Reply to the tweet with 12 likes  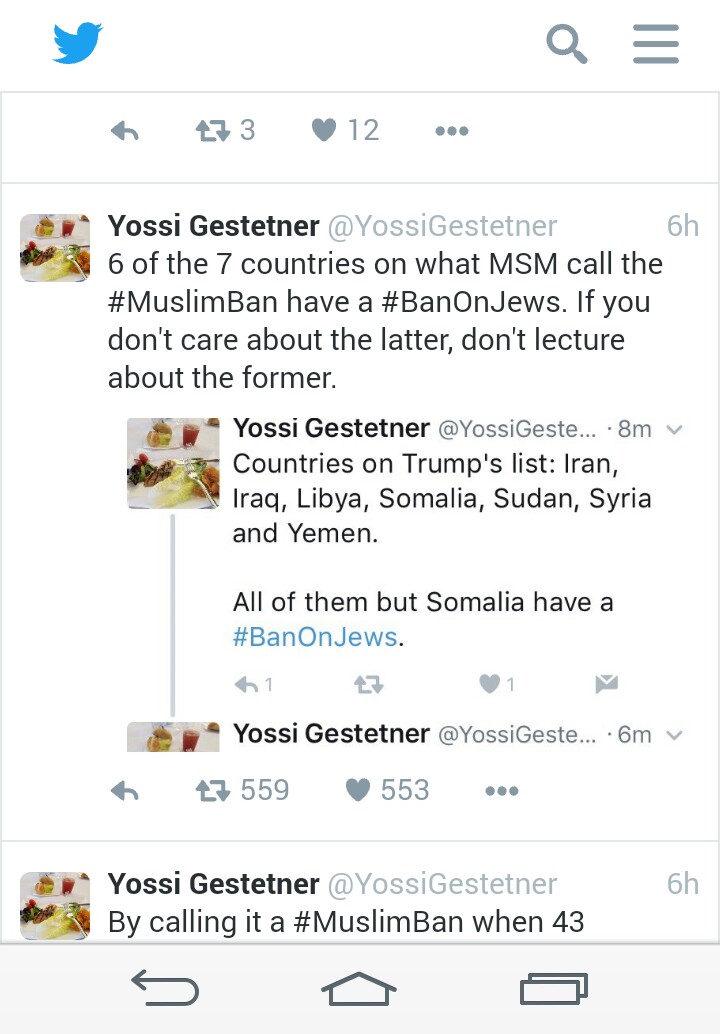point(124,131)
